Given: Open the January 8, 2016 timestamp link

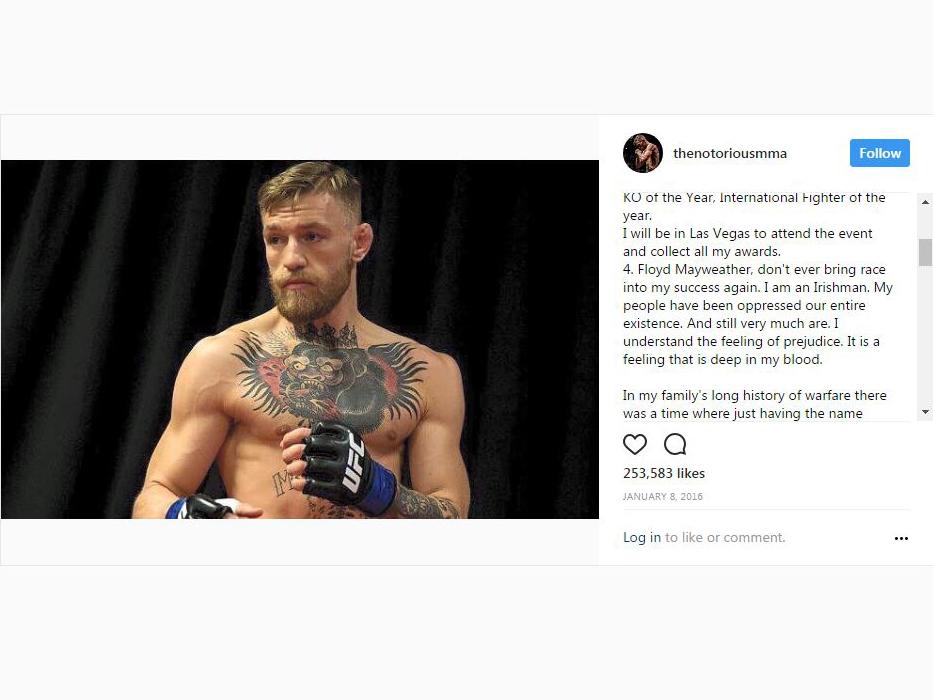Looking at the screenshot, I should point(662,496).
